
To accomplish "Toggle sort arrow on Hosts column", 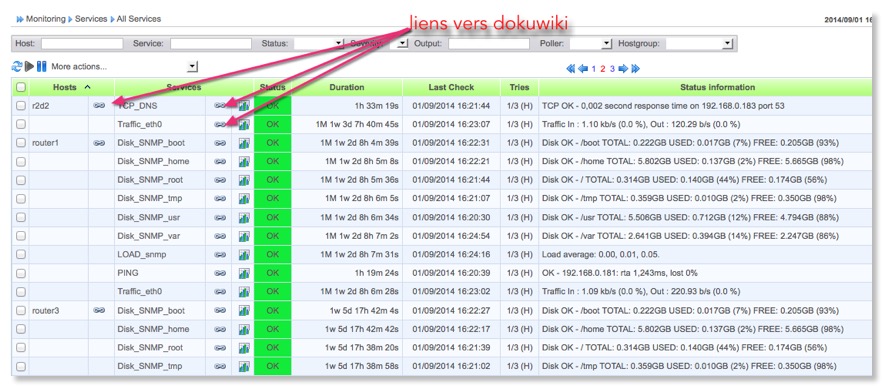I will pyautogui.click(x=87, y=87).
